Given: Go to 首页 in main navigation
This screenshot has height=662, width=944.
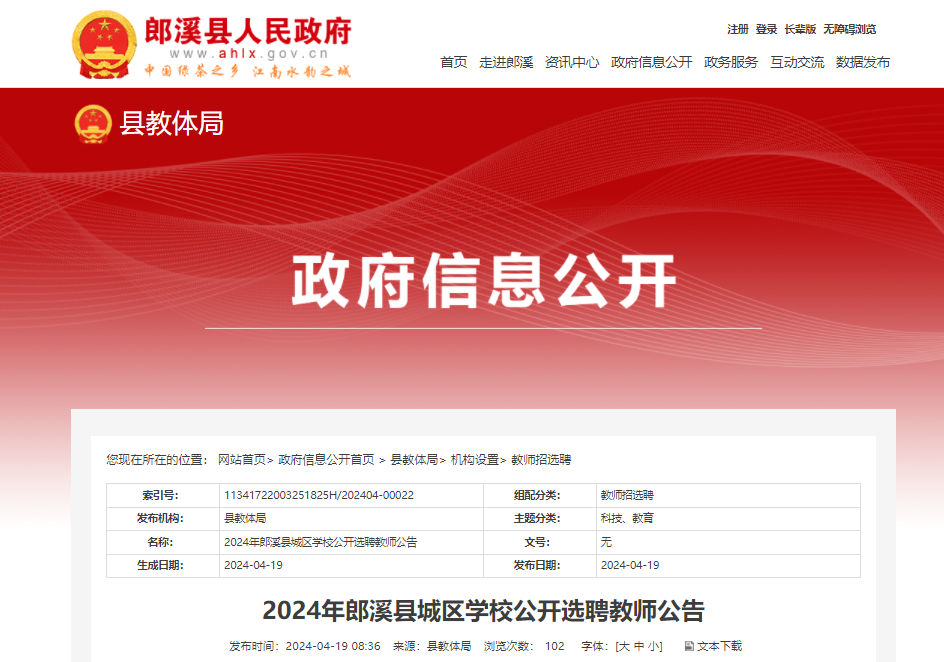Looking at the screenshot, I should pyautogui.click(x=453, y=62).
